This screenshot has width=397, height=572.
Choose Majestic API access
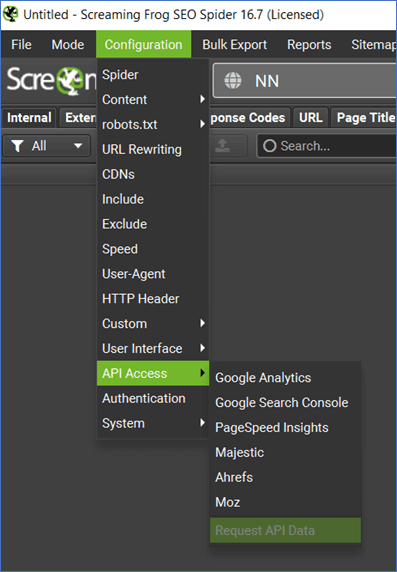click(x=285, y=452)
